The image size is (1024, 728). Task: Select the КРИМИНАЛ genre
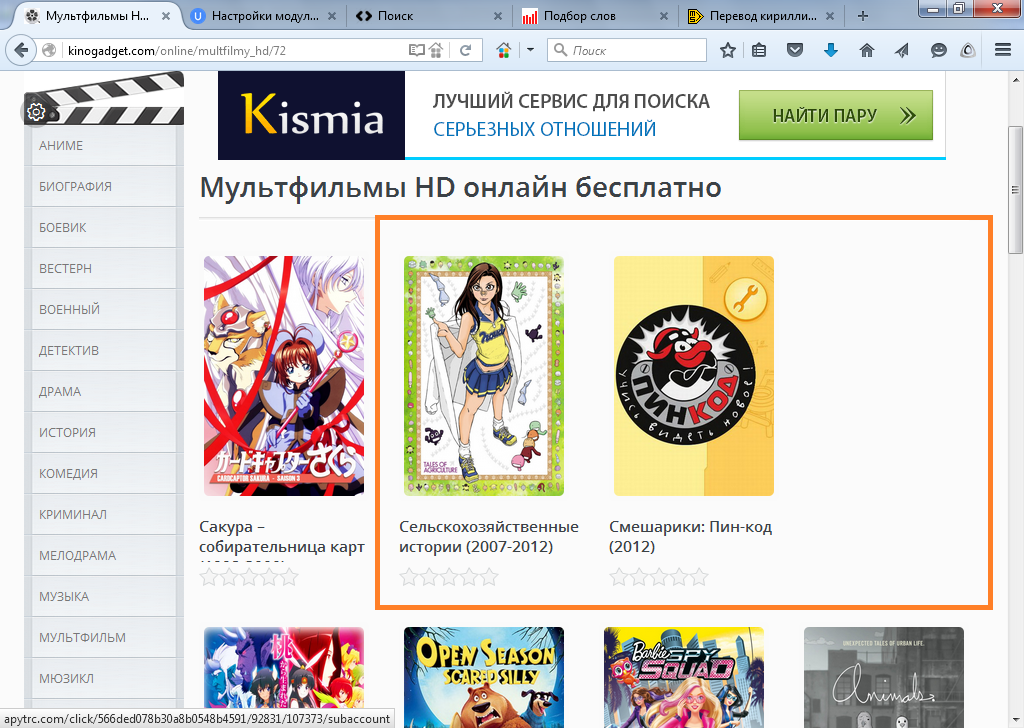tap(103, 514)
